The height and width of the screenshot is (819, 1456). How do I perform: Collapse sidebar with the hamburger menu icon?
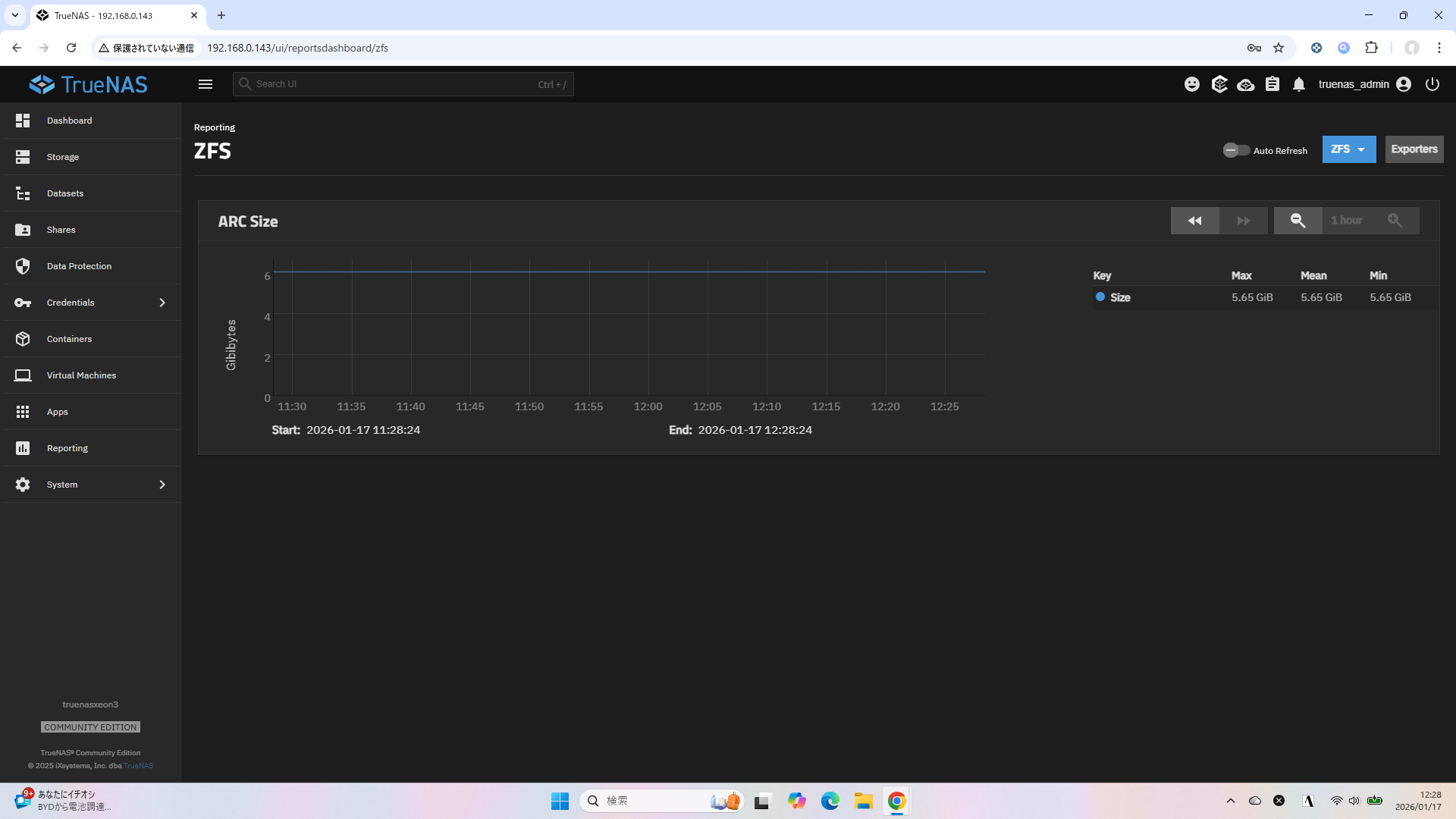point(206,84)
